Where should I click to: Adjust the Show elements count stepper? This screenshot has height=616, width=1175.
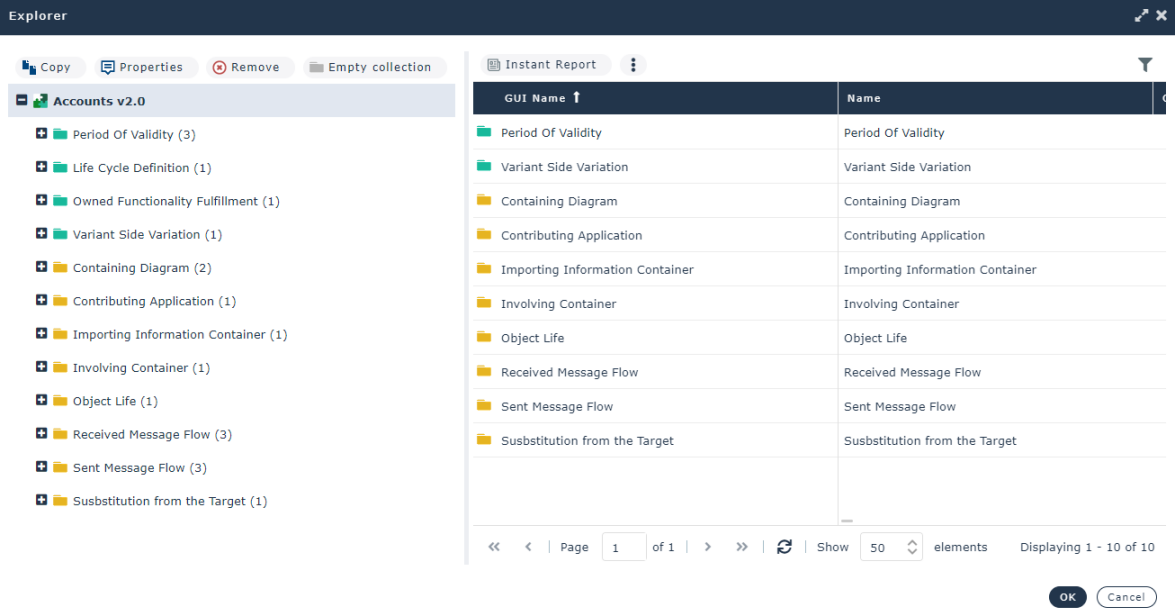pos(911,547)
